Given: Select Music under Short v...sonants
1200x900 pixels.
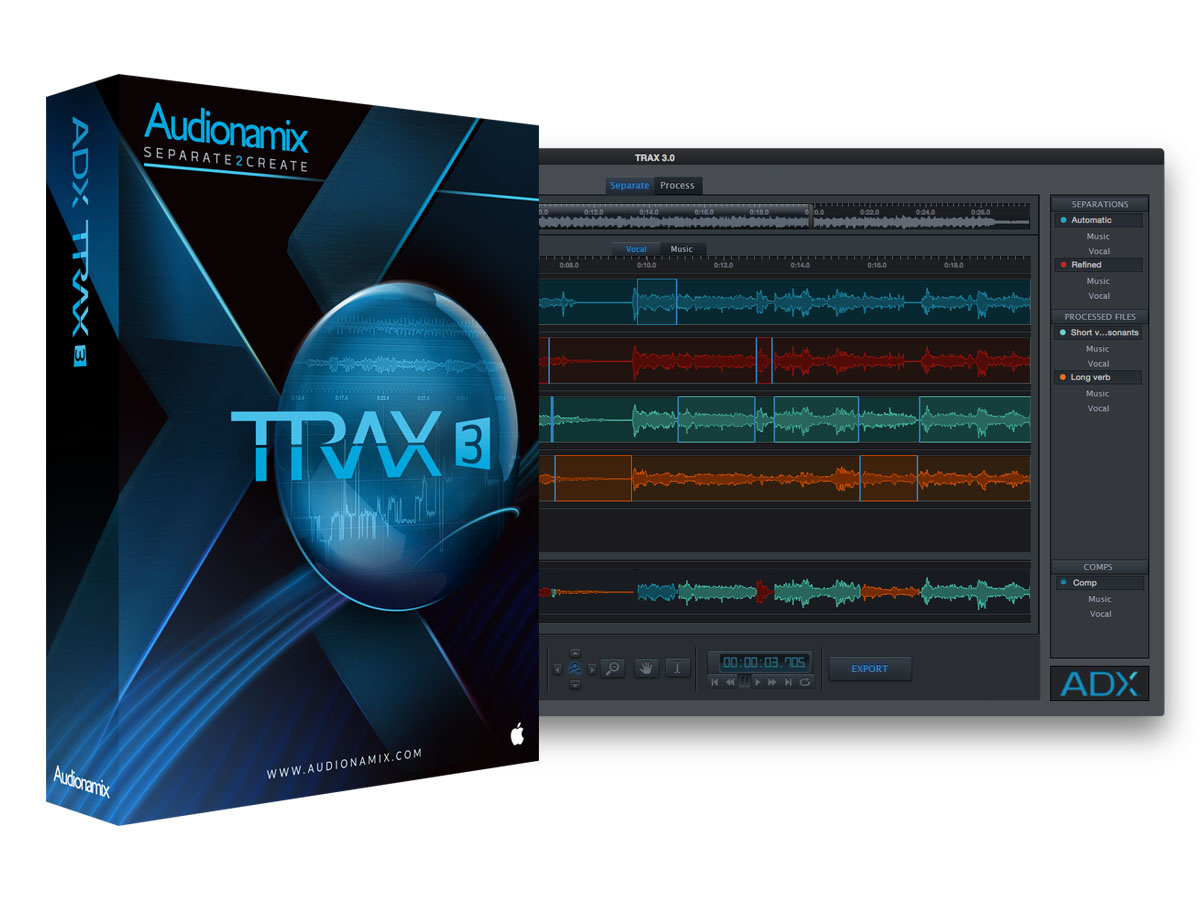Looking at the screenshot, I should pos(1098,349).
